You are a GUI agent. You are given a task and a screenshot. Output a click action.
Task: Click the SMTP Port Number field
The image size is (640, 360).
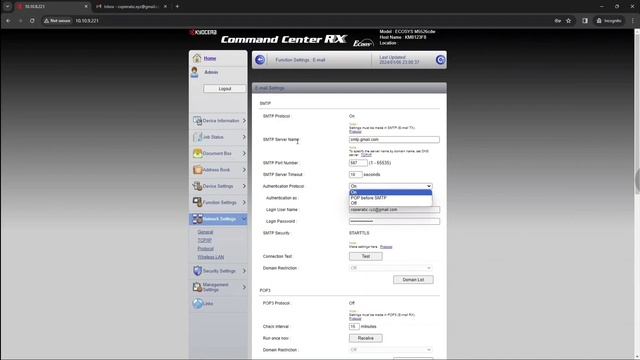click(x=358, y=163)
